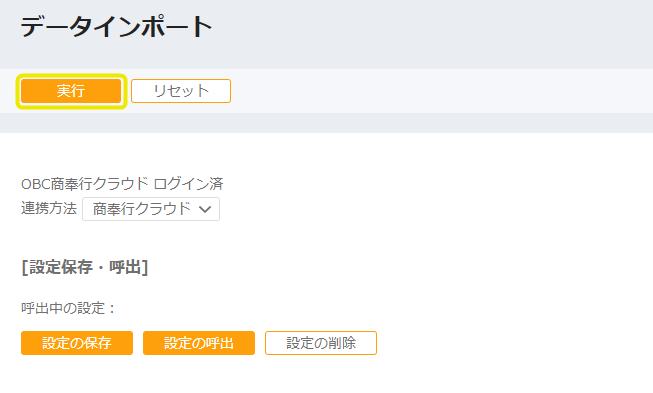Expand the integration method list arrow

(205, 209)
